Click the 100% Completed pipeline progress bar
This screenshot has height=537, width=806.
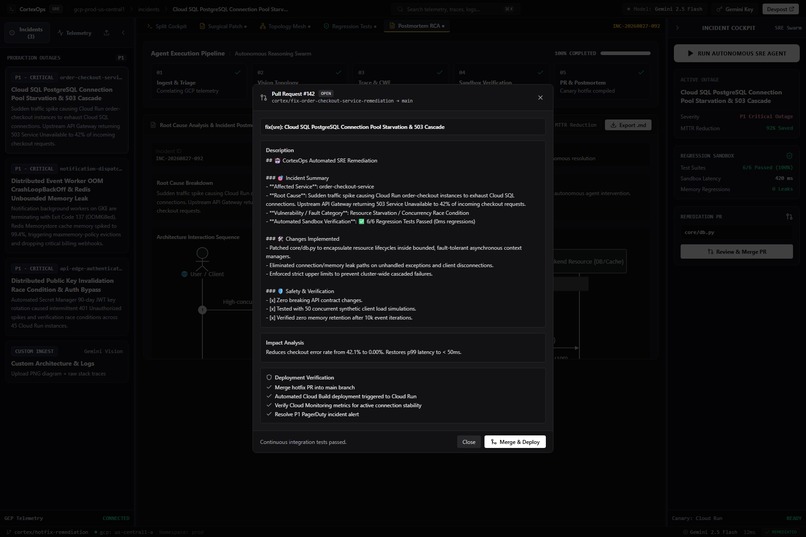pos(625,53)
